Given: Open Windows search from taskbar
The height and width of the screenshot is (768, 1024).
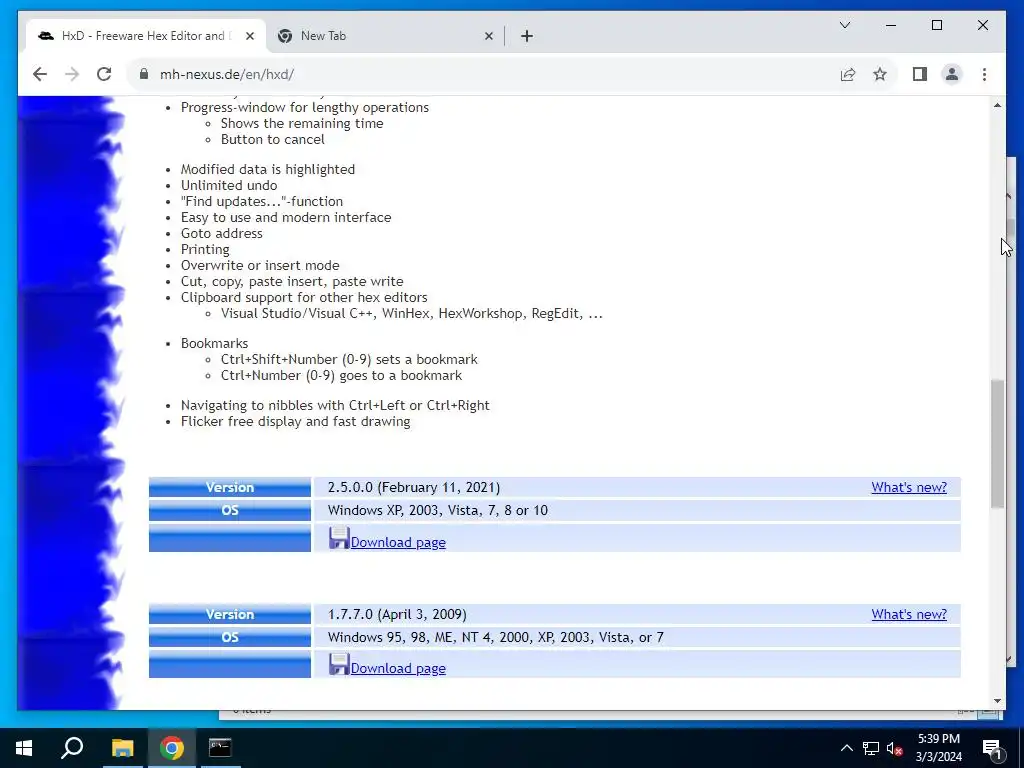Looking at the screenshot, I should pyautogui.click(x=72, y=748).
